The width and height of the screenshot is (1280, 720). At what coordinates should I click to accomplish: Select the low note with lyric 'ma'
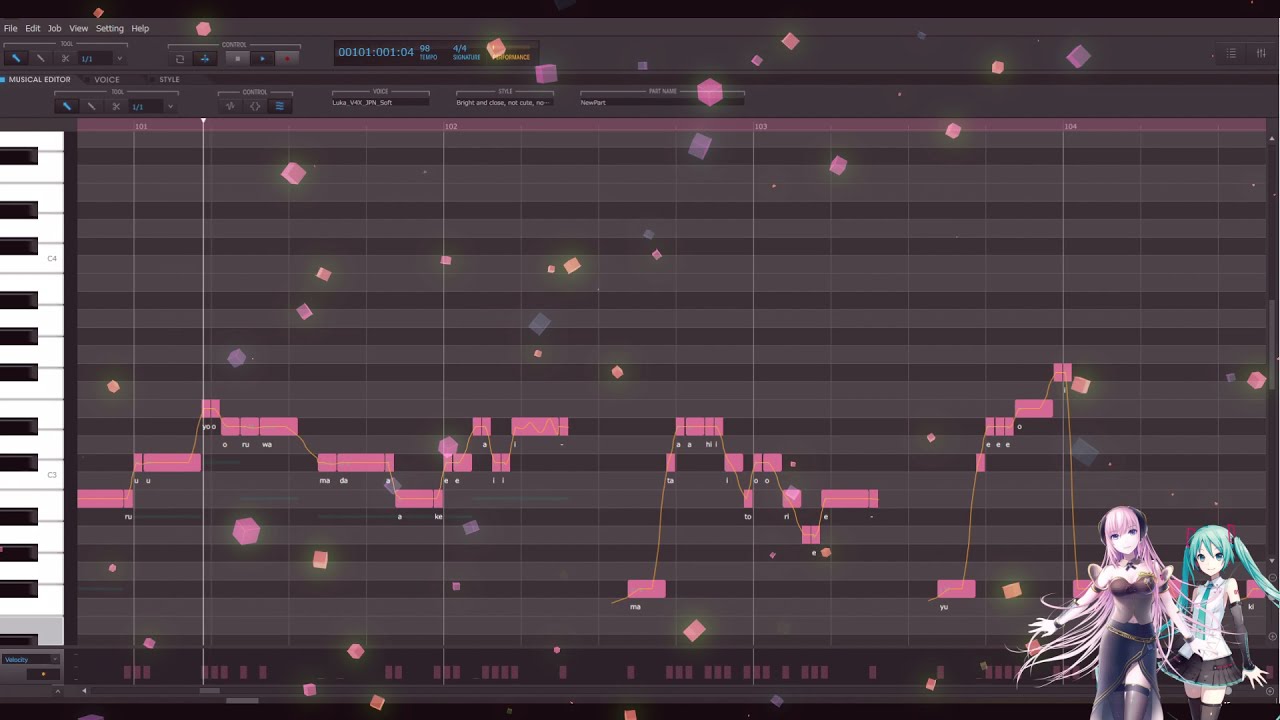[647, 588]
